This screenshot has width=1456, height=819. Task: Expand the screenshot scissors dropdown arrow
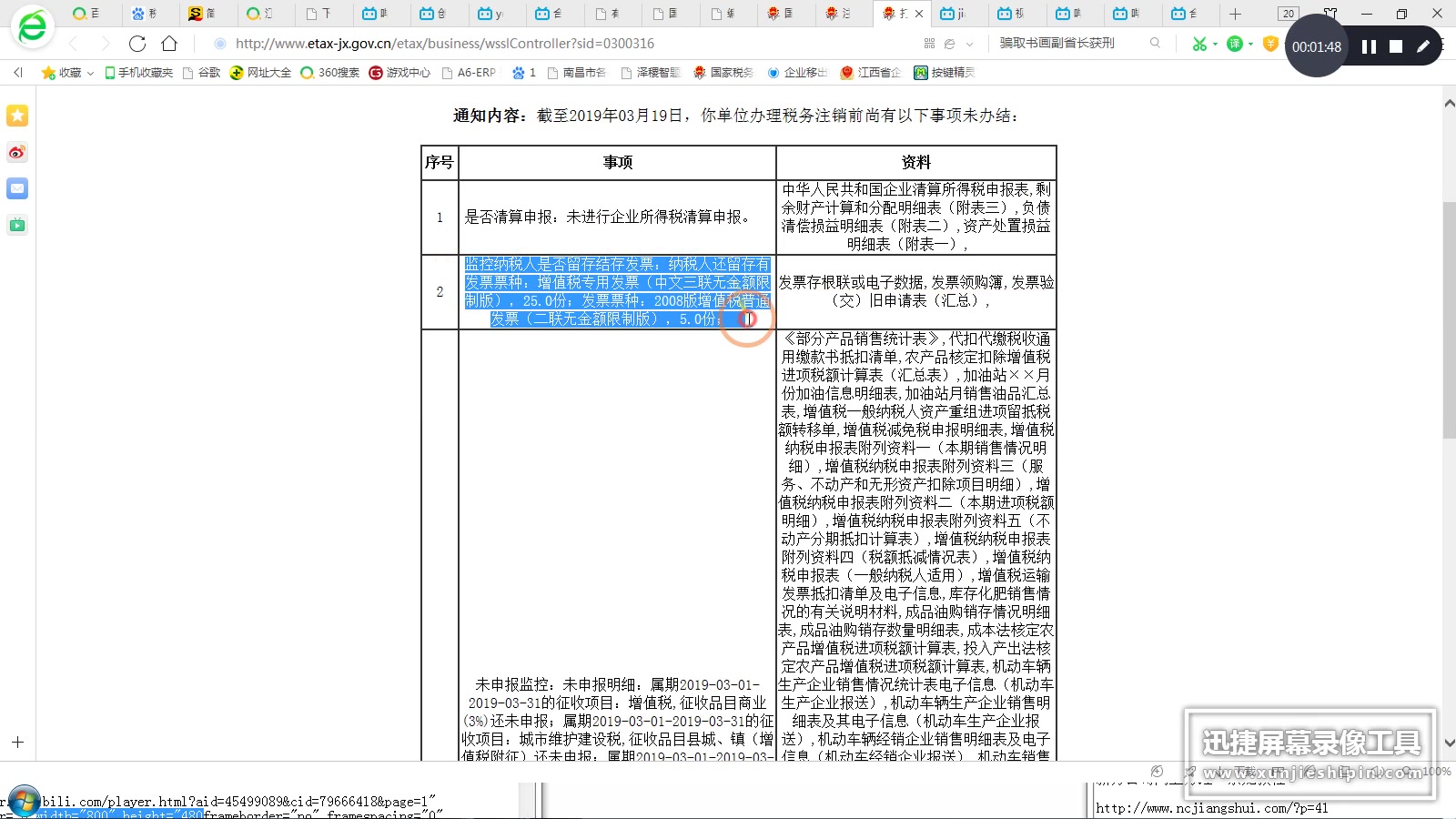click(x=1215, y=44)
